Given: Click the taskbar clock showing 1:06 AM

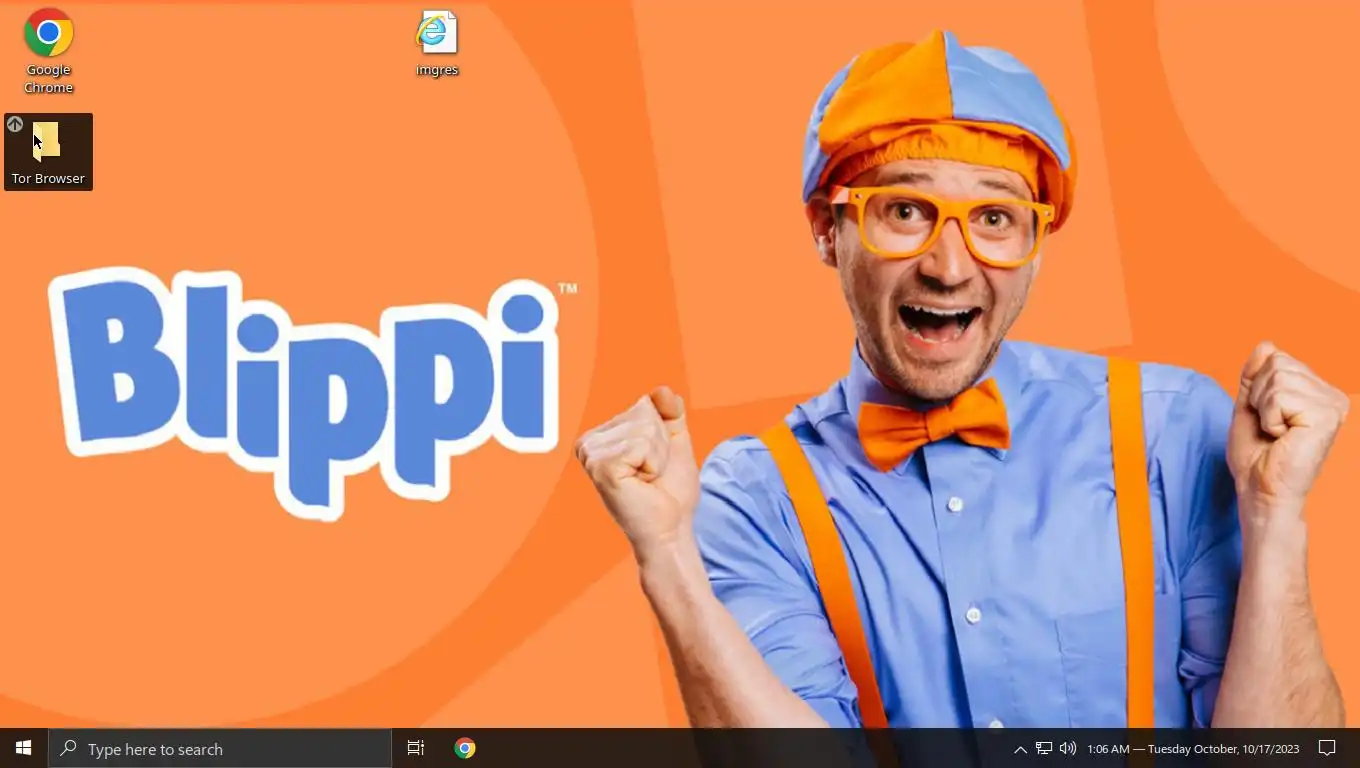Looking at the screenshot, I should coord(1193,749).
